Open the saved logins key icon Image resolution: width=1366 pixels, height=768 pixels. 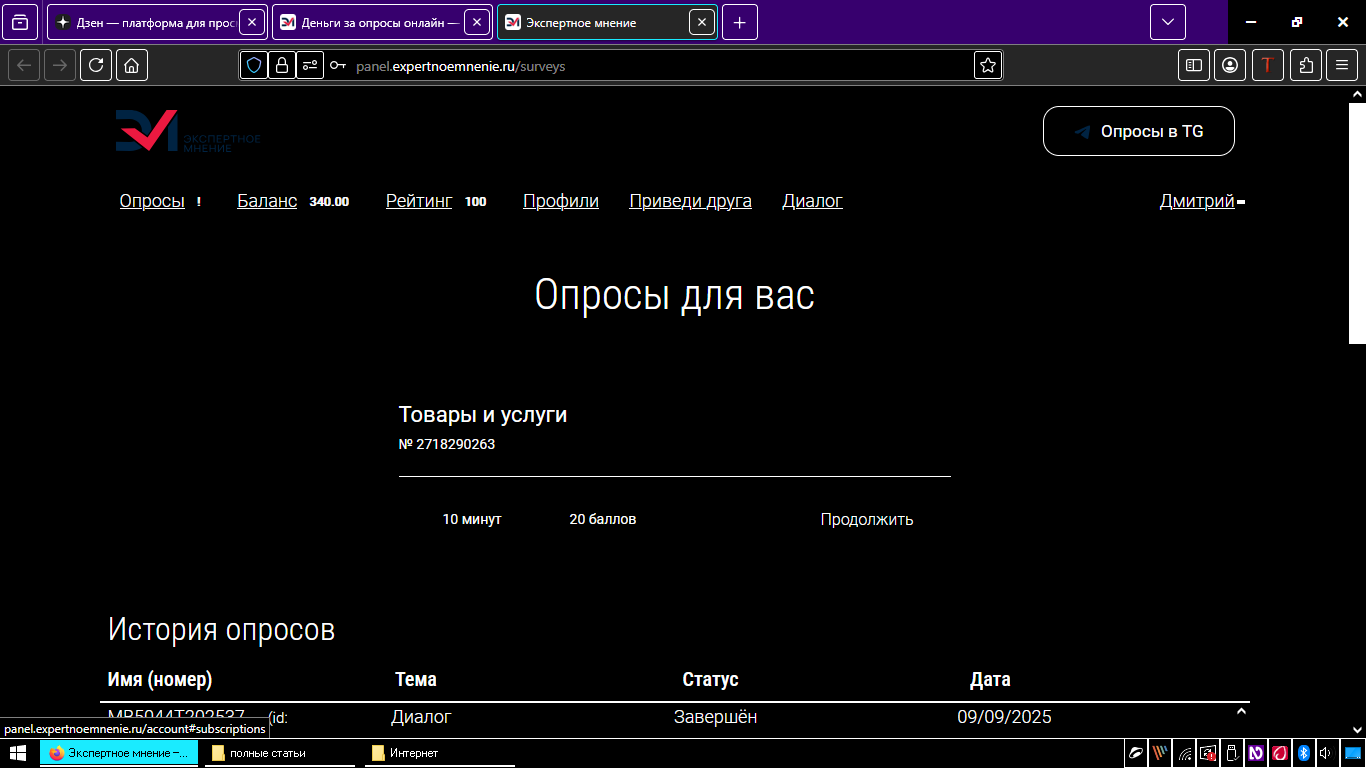click(337, 65)
